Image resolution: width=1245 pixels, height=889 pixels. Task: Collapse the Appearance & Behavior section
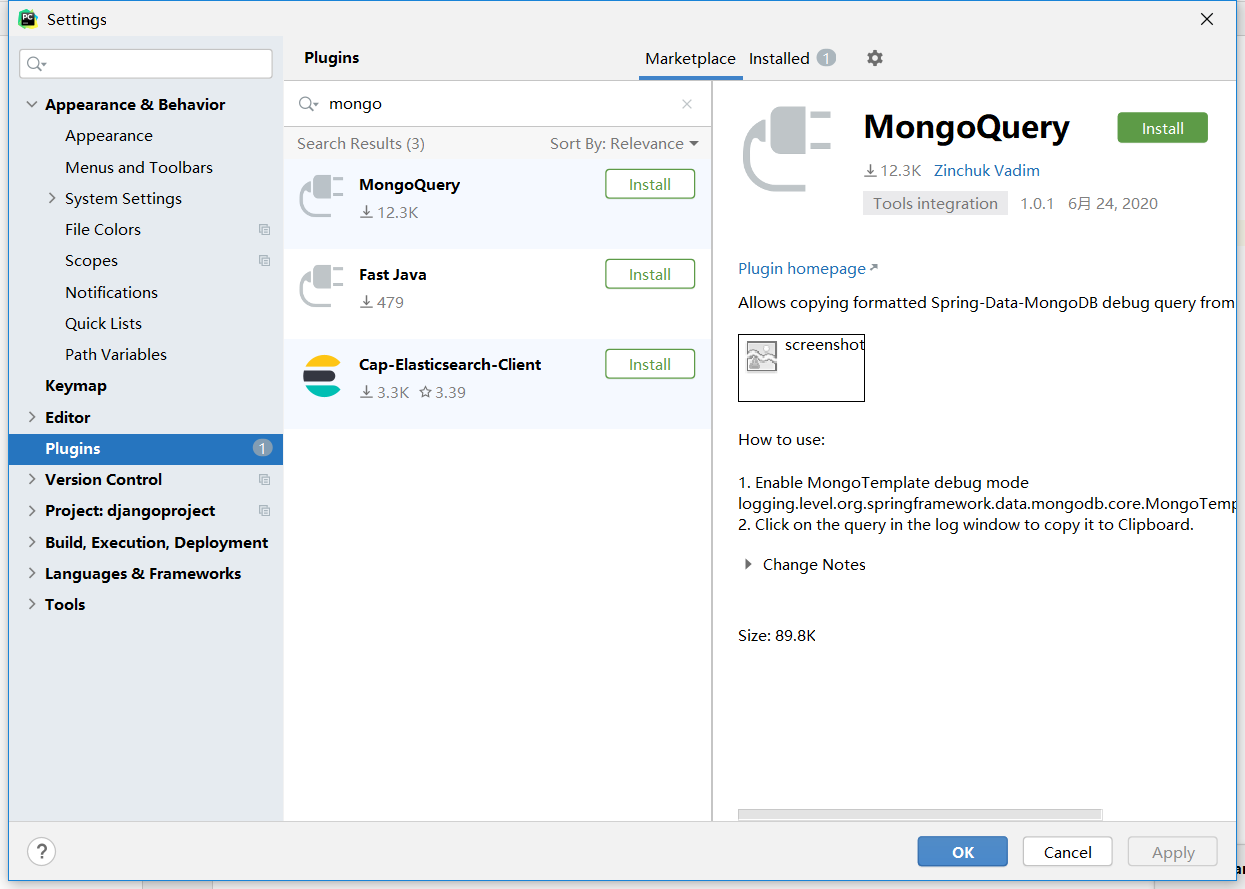pos(32,105)
